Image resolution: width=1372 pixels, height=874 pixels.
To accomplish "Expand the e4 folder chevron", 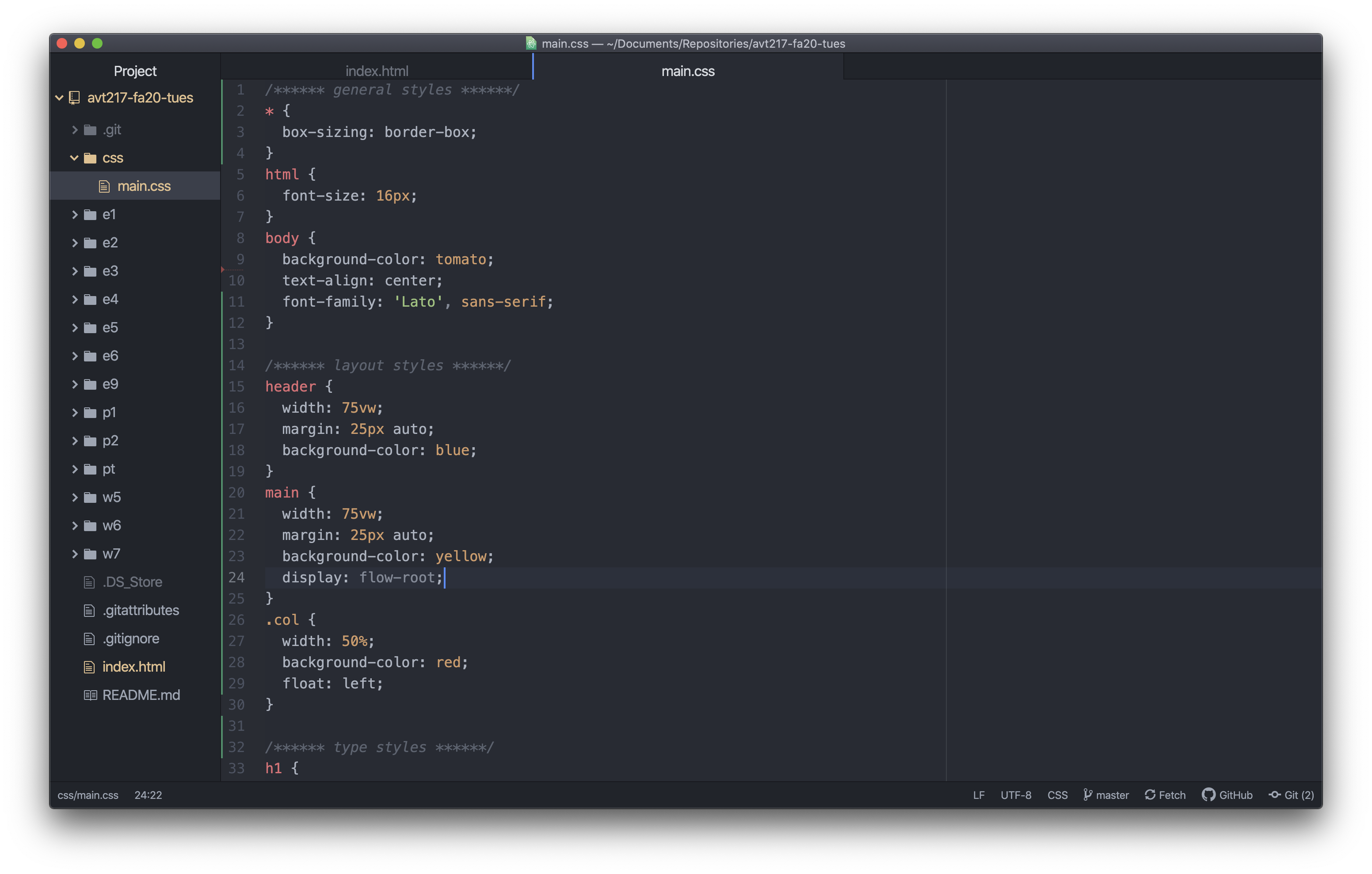I will coord(75,299).
